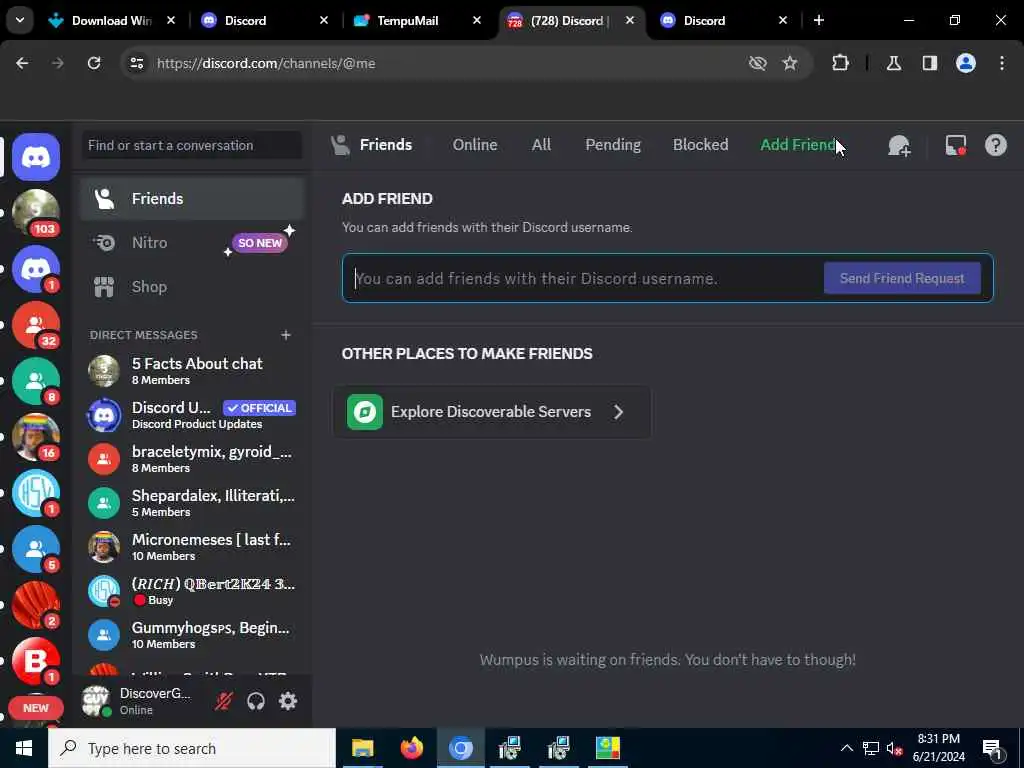Open the red B server icon
Image resolution: width=1024 pixels, height=768 pixels.
coord(36,661)
